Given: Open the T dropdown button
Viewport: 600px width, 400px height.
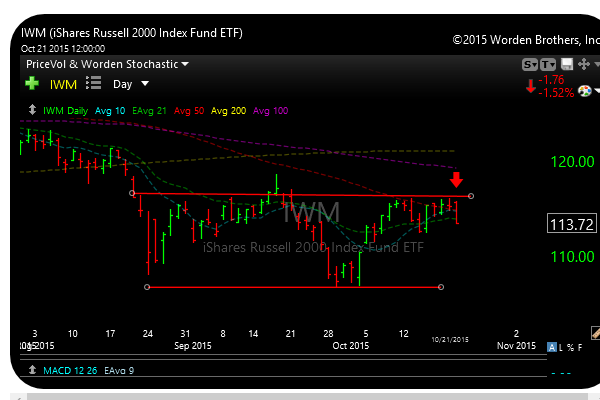Looking at the screenshot, I should click(x=548, y=65).
